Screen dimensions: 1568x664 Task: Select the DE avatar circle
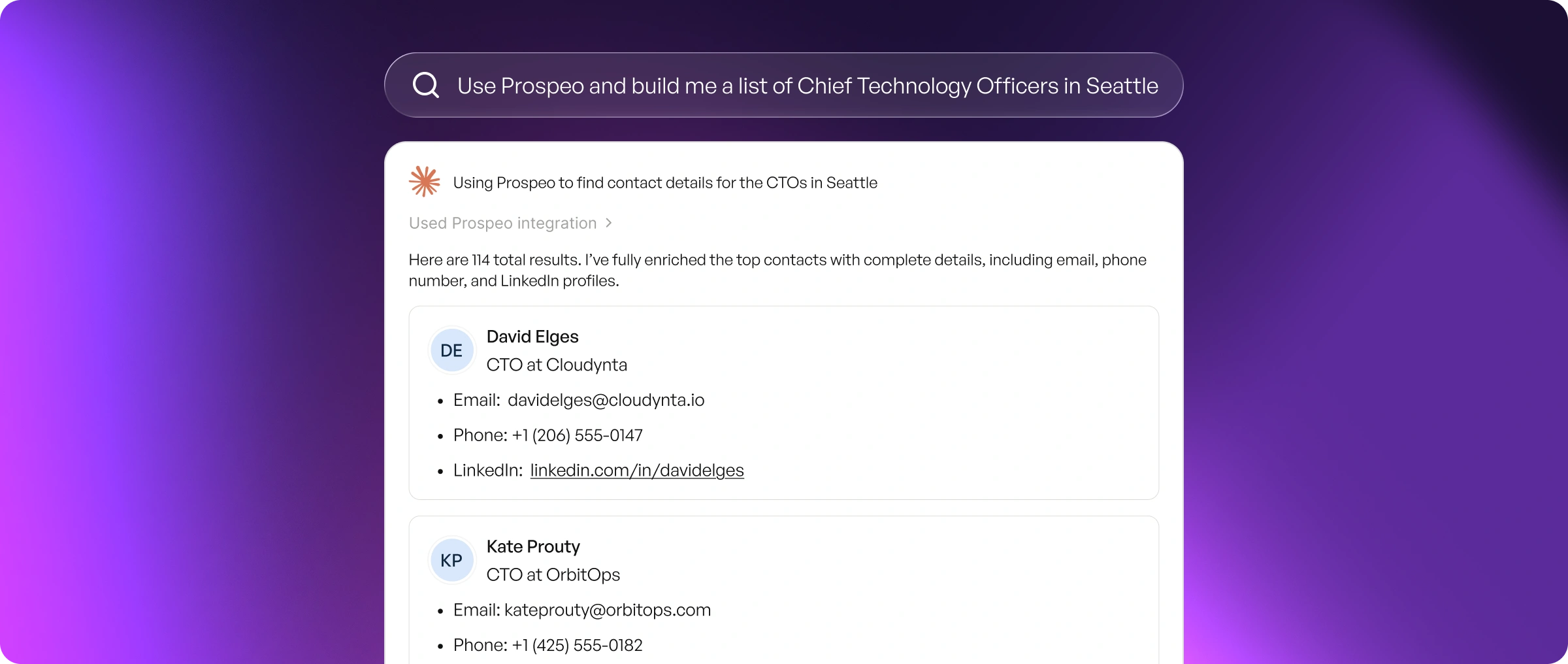pos(451,350)
